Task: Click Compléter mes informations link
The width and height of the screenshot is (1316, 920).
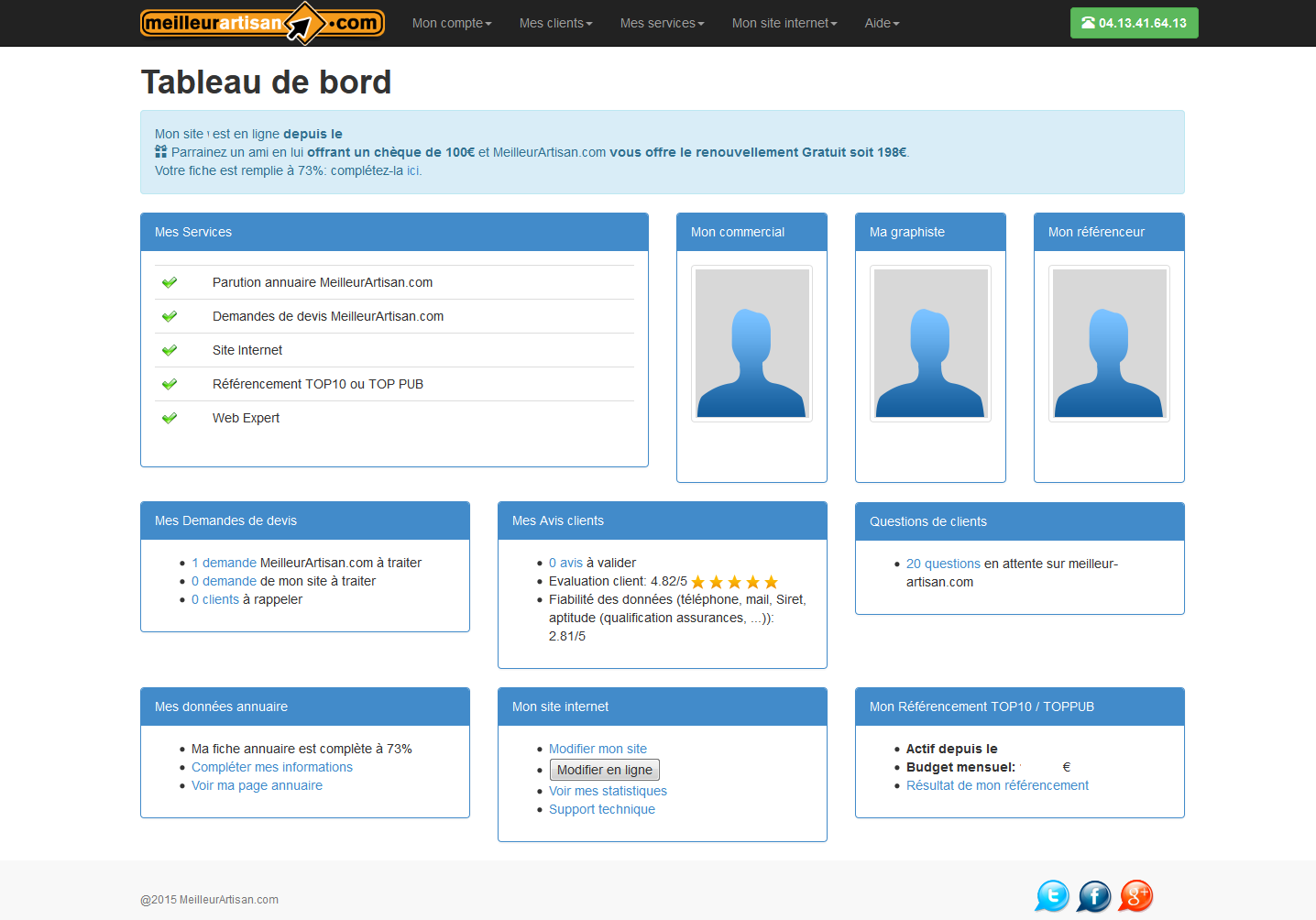Action: click(x=272, y=767)
